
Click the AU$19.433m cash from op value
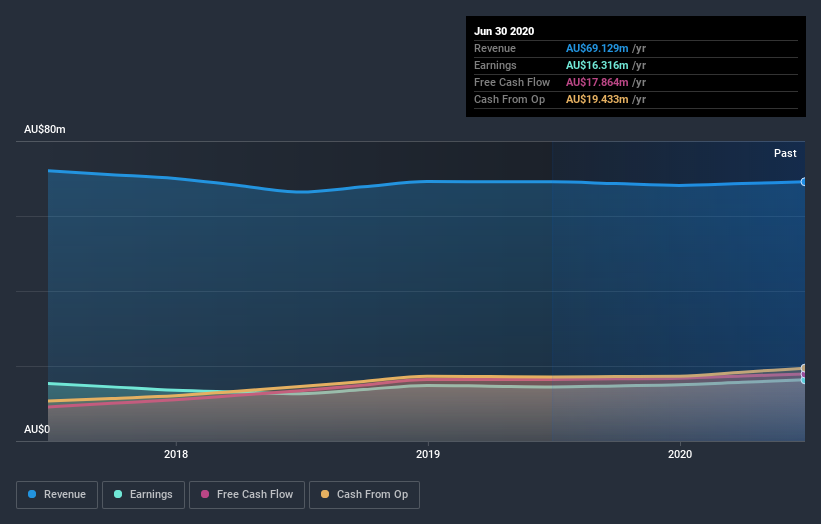coord(597,99)
